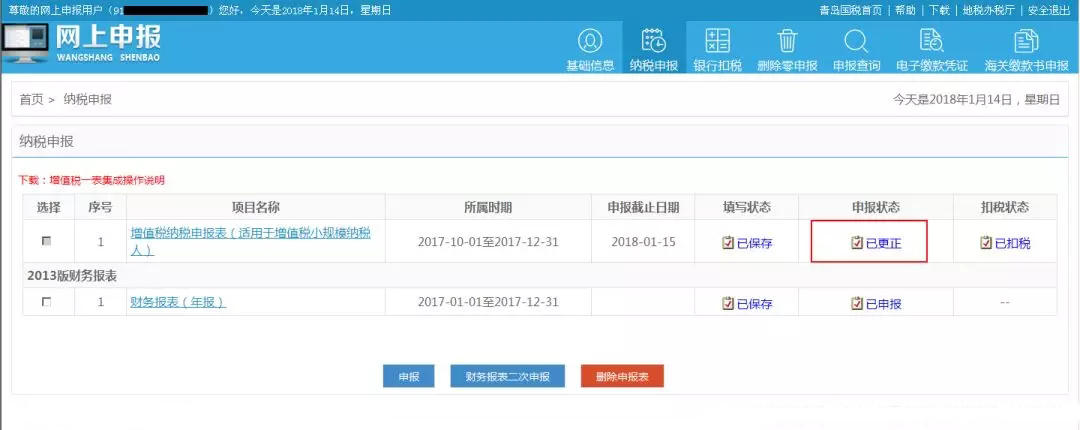Open the 帮助 link in top bar
The width and height of the screenshot is (1080, 430).
coord(905,10)
